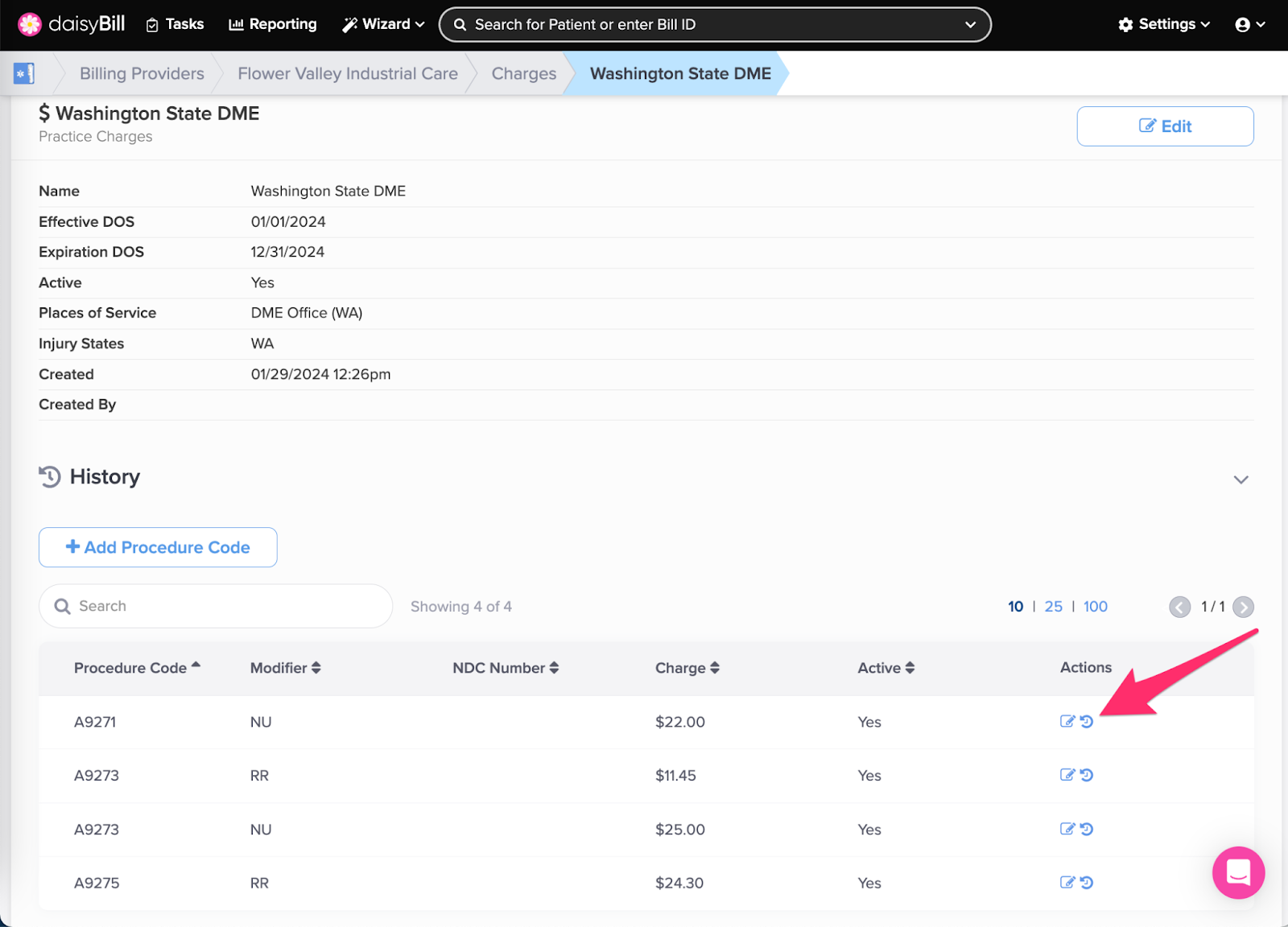Click the $11.45 charge value
Image resolution: width=1288 pixels, height=927 pixels.
[x=675, y=776]
